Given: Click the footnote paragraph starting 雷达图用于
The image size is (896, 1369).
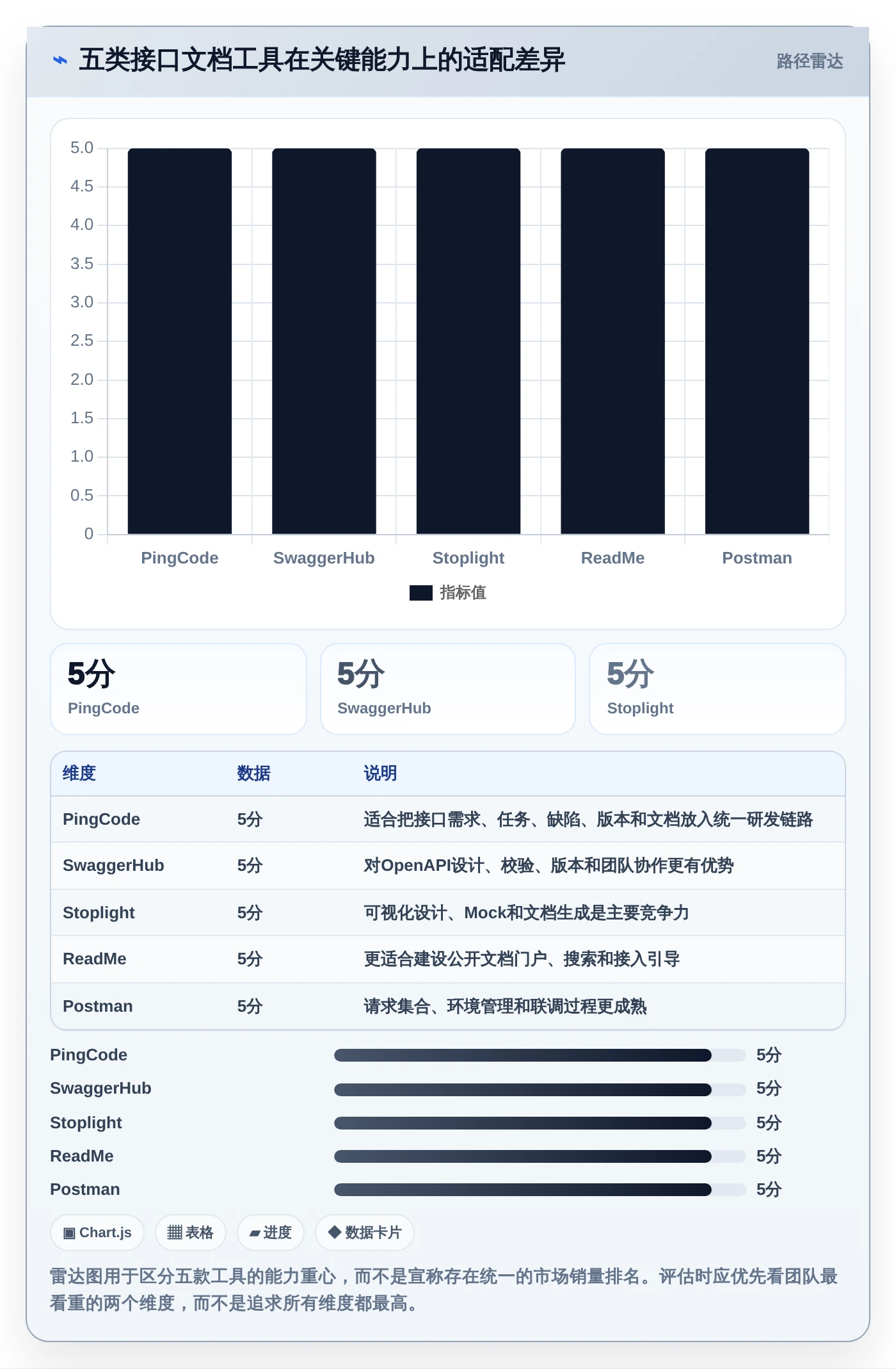Looking at the screenshot, I should [444, 1290].
